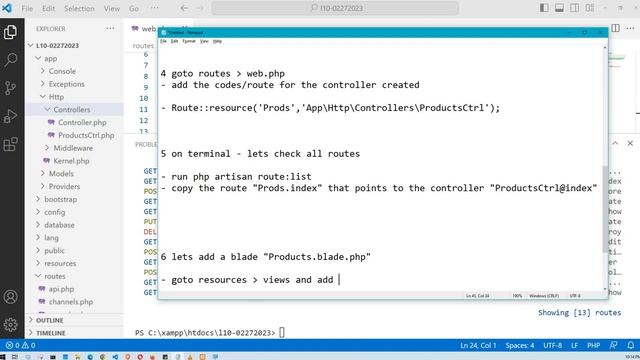Open File menu in VS Code
Screen dimensions: 640x360
[x=27, y=8]
